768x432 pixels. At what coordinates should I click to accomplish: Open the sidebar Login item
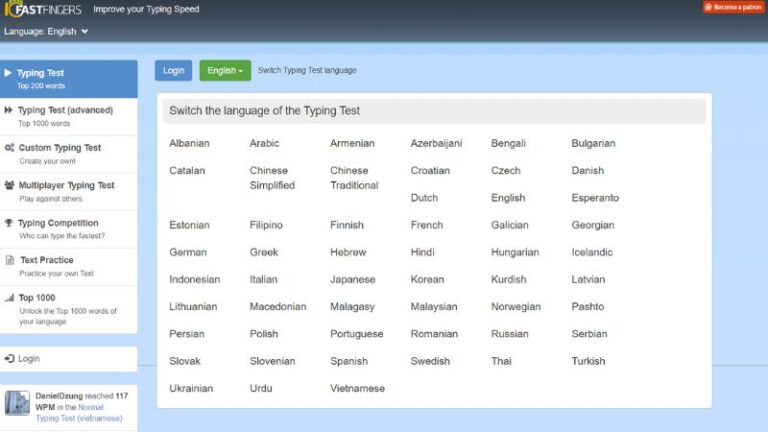click(x=29, y=358)
